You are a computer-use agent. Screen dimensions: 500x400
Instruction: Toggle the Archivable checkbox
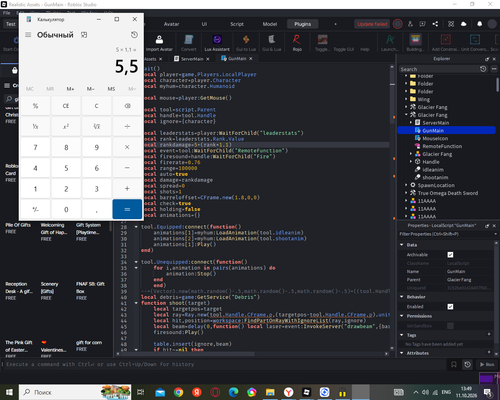coord(450,255)
